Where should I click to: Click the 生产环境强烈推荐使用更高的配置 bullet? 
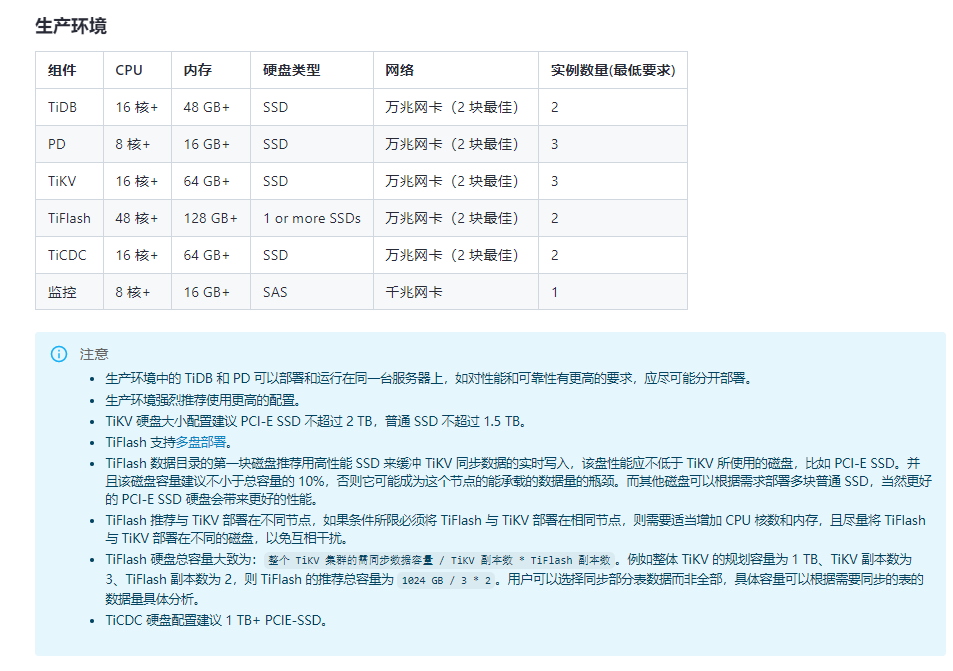[x=204, y=401]
